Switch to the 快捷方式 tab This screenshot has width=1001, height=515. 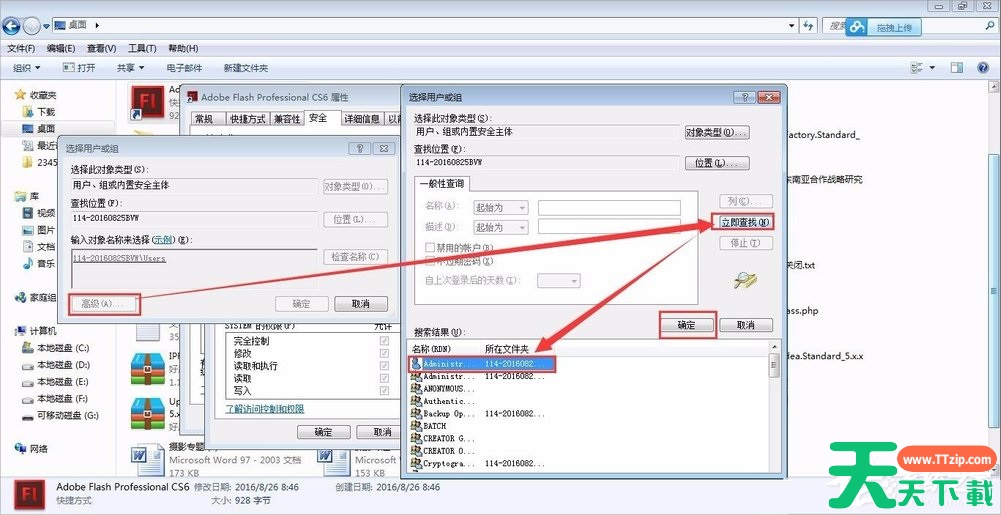pyautogui.click(x=245, y=119)
